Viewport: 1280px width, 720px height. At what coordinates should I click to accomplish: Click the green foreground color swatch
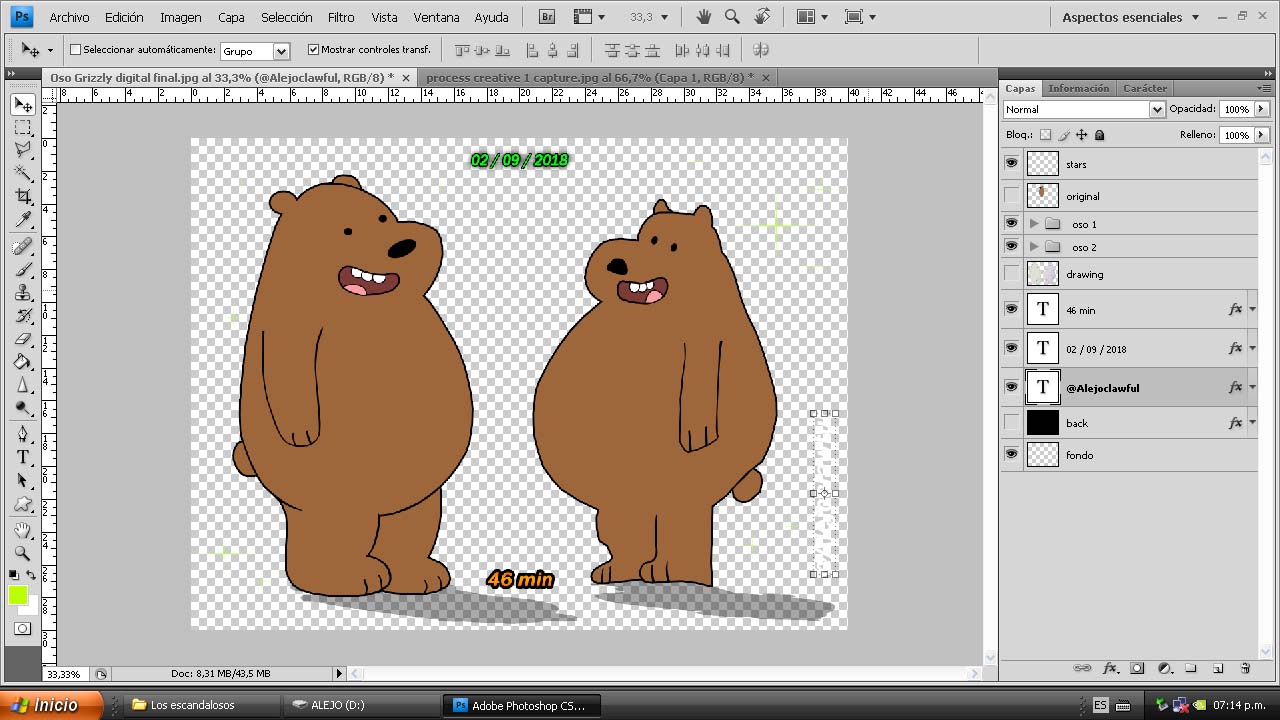tap(18, 595)
